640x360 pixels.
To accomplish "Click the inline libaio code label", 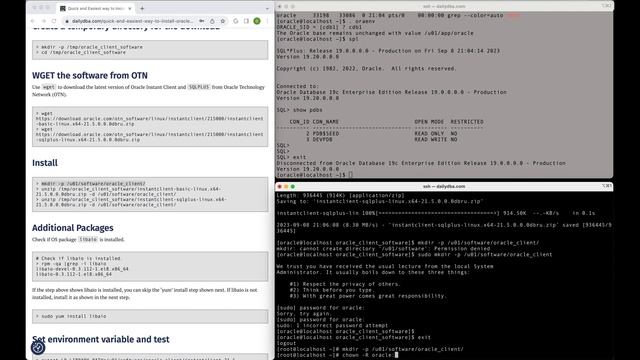I will coord(88,240).
